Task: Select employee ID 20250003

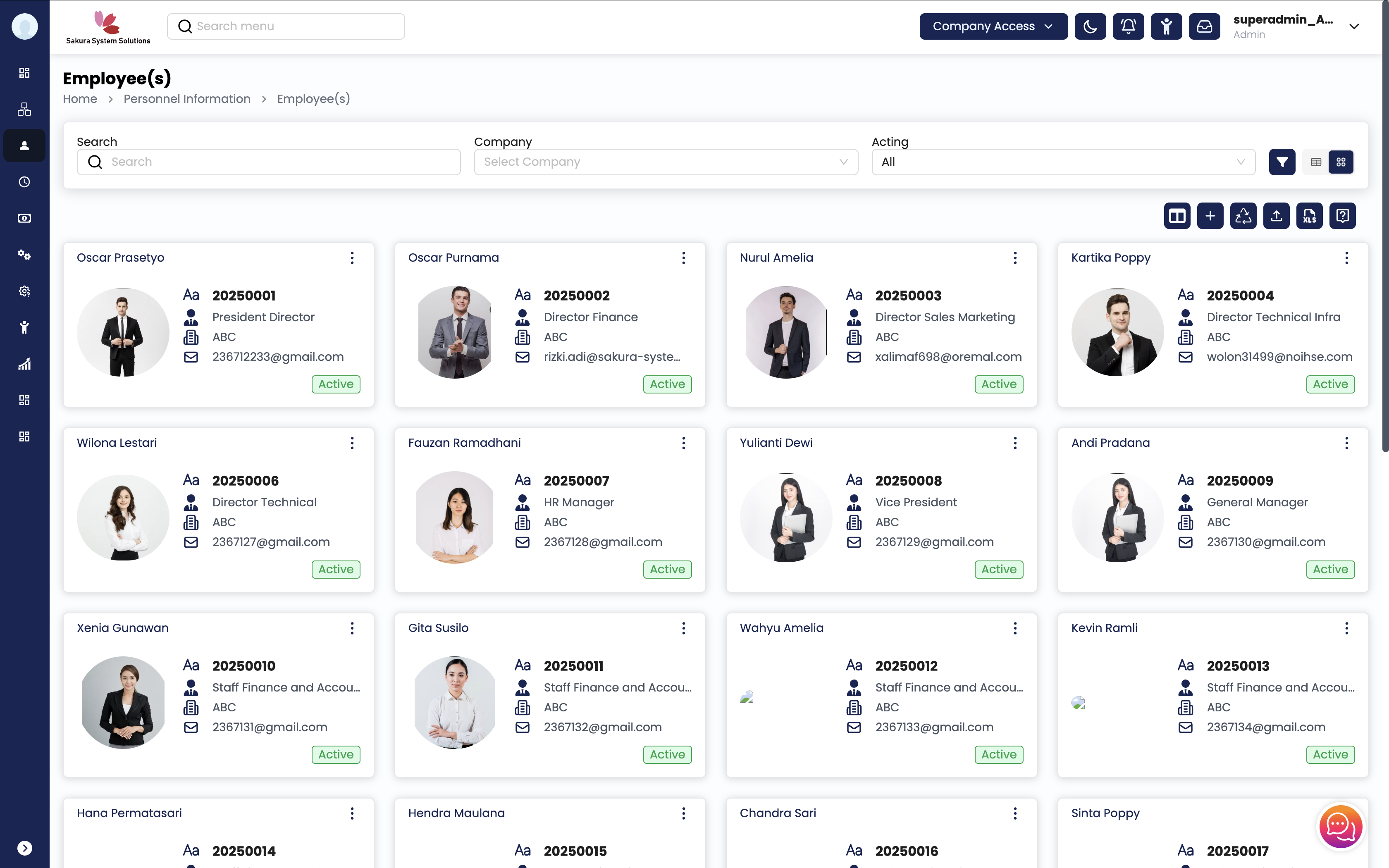Action: coord(908,295)
